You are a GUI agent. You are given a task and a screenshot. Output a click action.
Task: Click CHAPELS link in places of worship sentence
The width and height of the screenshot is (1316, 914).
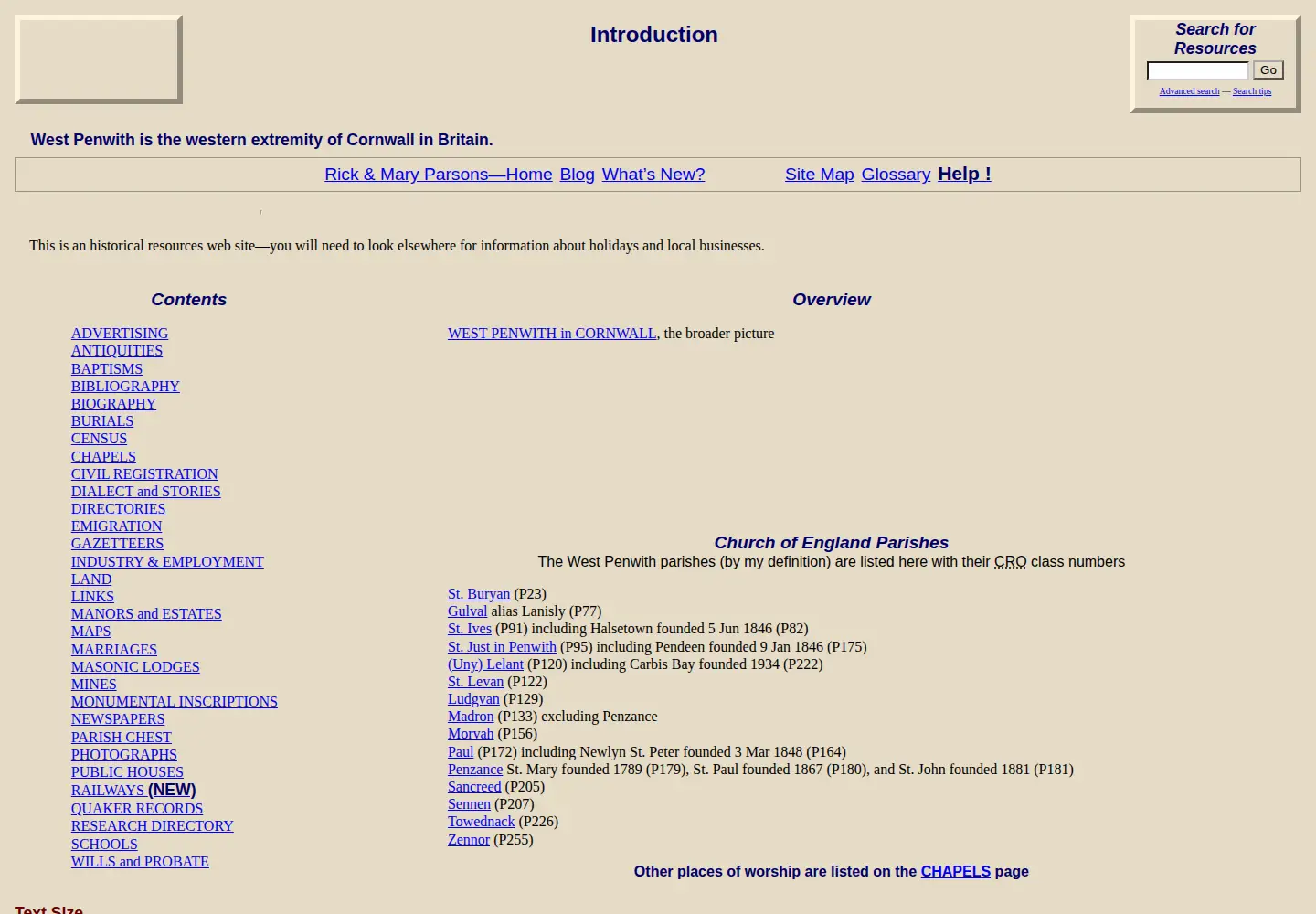tap(955, 872)
